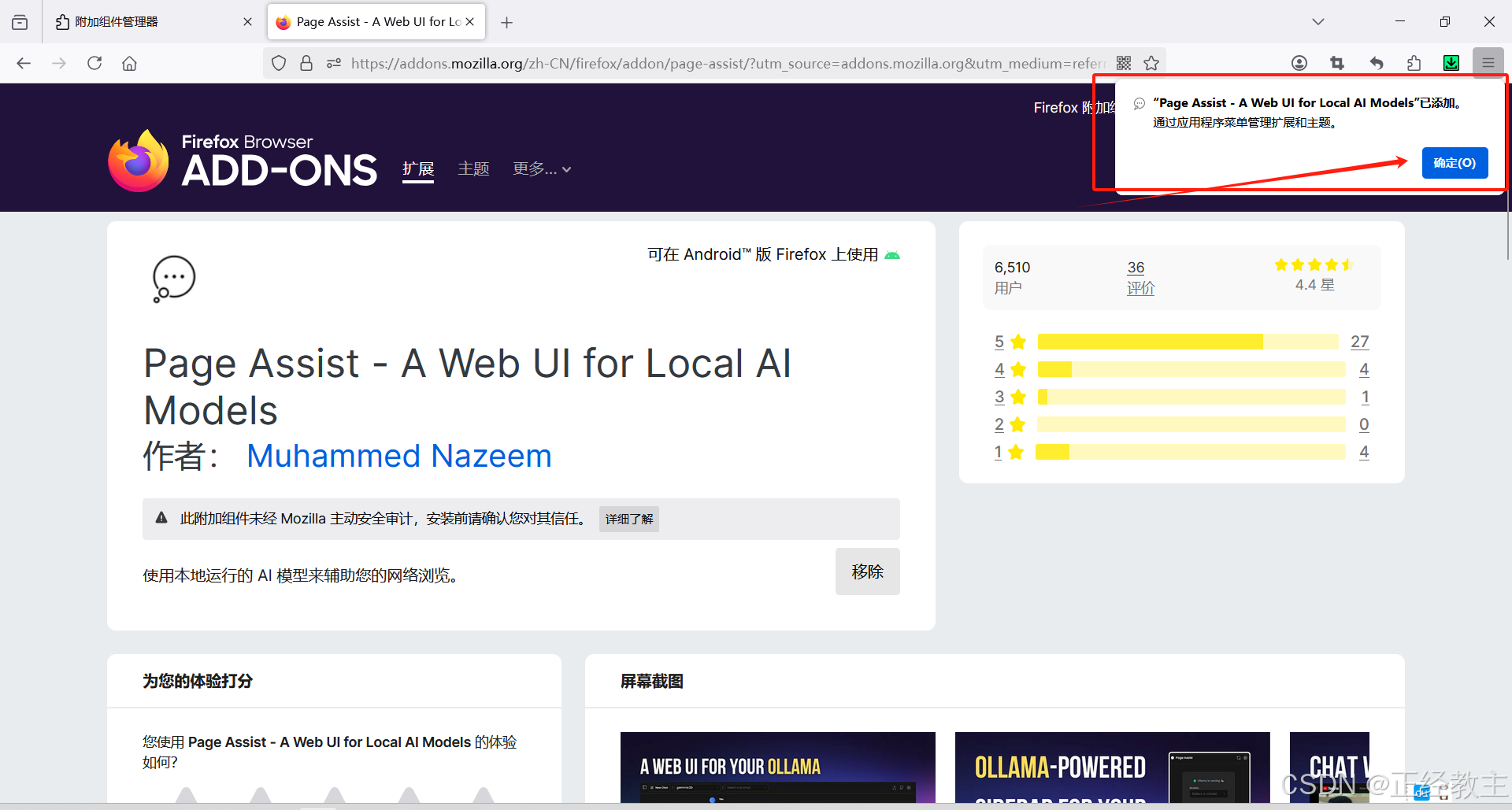Open tracking protection shield icon
The width and height of the screenshot is (1512, 810).
pos(279,63)
